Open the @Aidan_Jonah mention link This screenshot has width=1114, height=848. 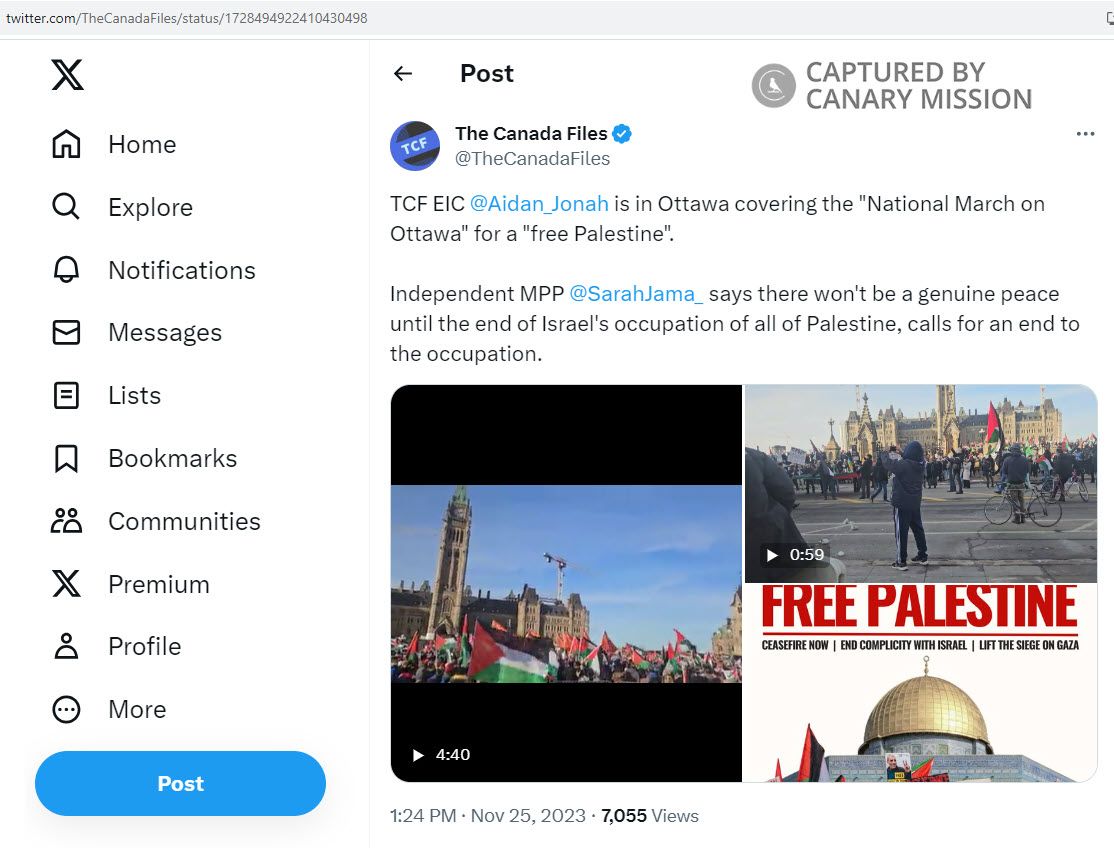539,204
